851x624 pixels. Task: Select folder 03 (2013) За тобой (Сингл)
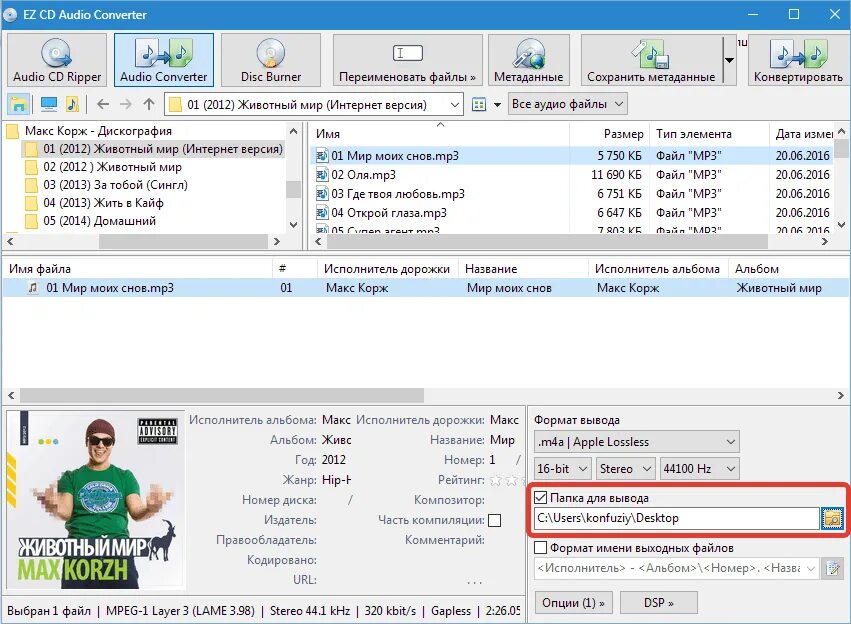pos(115,184)
